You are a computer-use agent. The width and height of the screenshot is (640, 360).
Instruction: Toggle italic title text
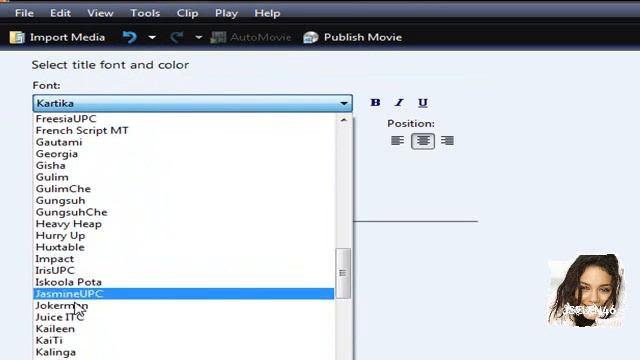[x=399, y=102]
